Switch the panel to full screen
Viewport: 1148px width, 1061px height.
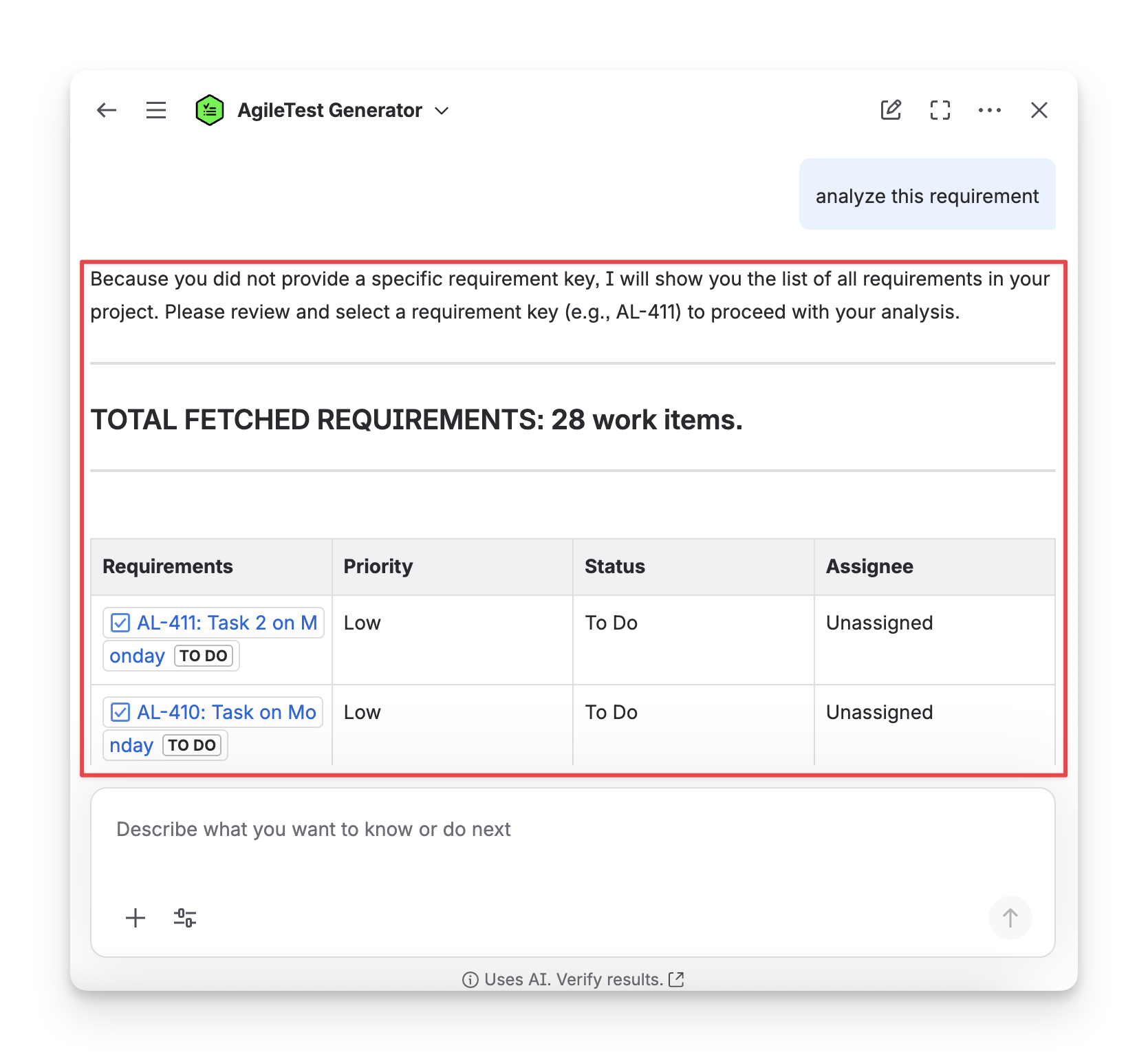click(940, 110)
